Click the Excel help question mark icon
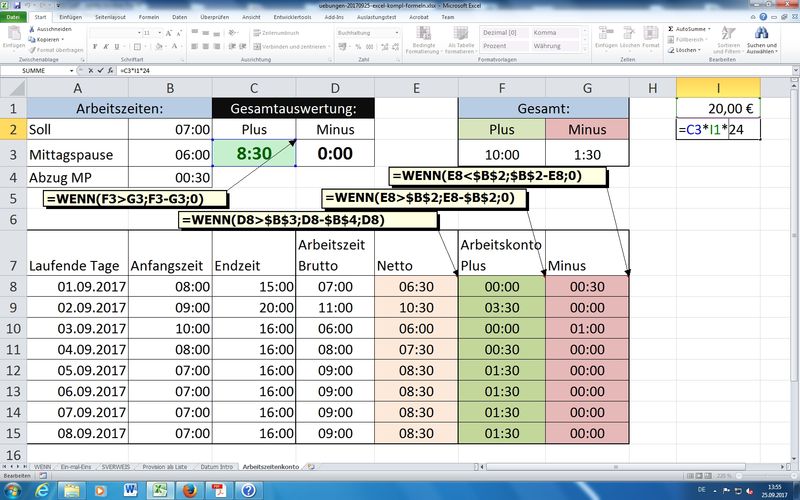The image size is (800, 500). pyautogui.click(x=763, y=17)
